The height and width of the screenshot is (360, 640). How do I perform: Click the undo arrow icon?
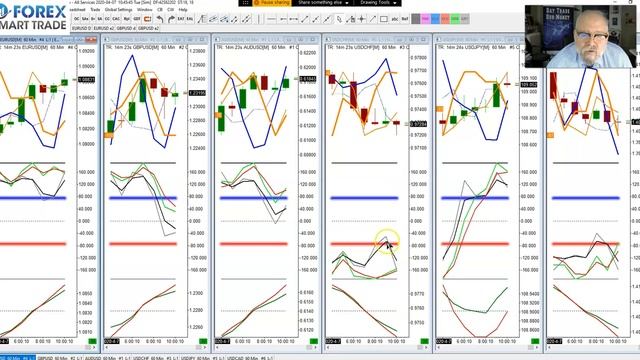tap(160, 19)
